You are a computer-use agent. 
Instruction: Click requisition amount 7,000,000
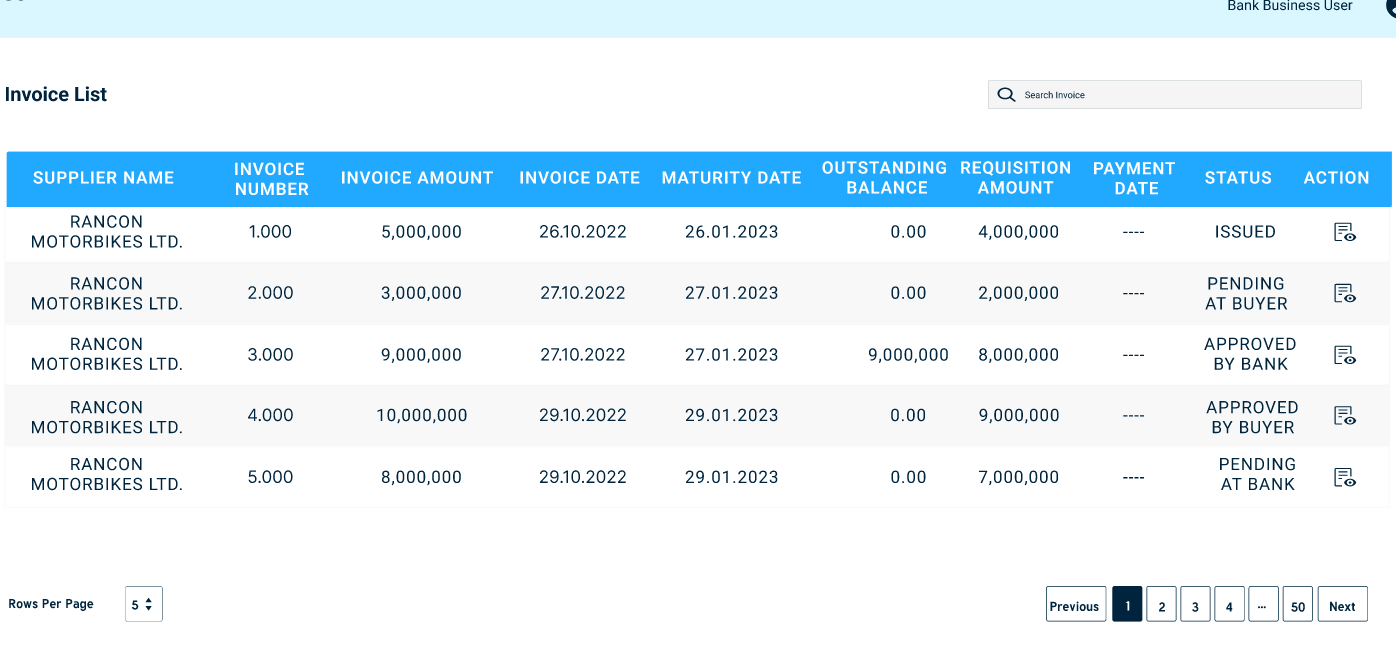[1018, 477]
